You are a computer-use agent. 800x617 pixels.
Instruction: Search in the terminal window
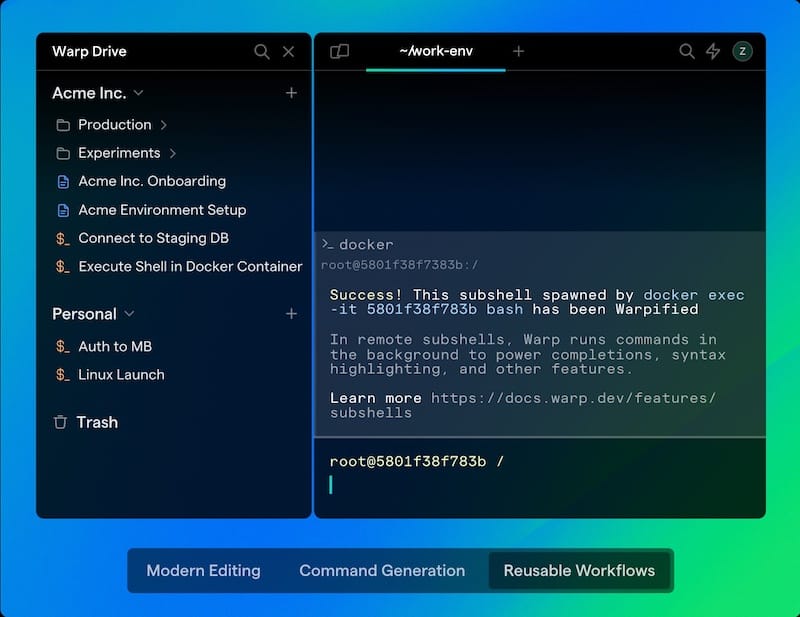click(687, 51)
